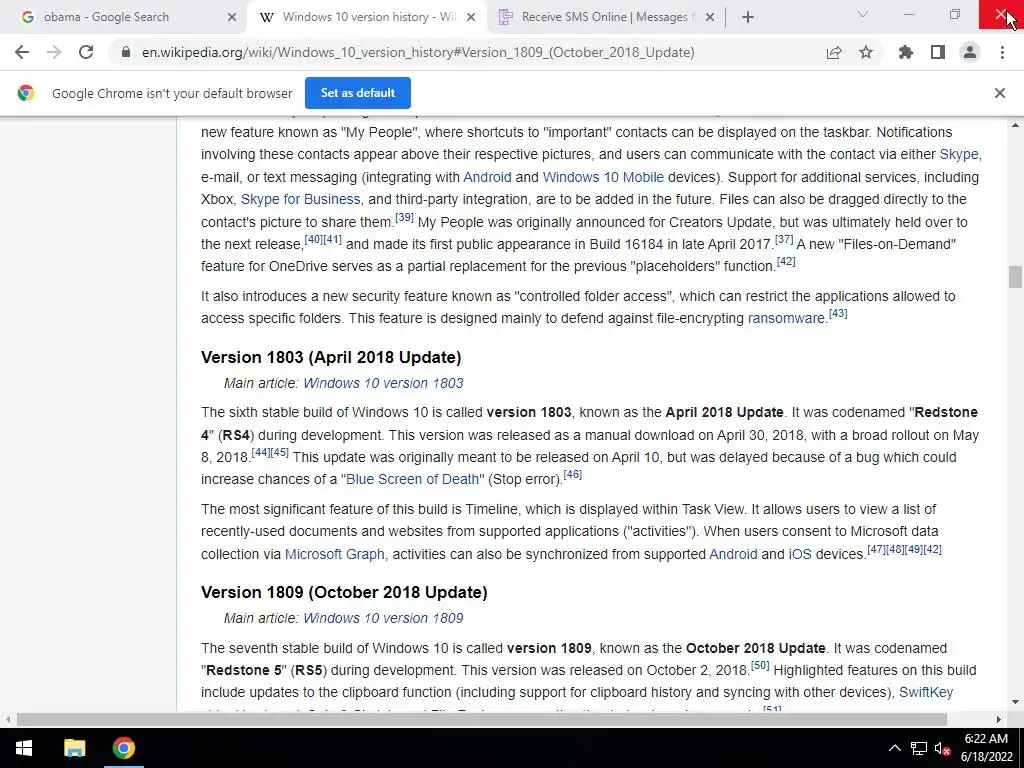Show hidden system tray icons
The width and height of the screenshot is (1024, 768).
coord(895,748)
